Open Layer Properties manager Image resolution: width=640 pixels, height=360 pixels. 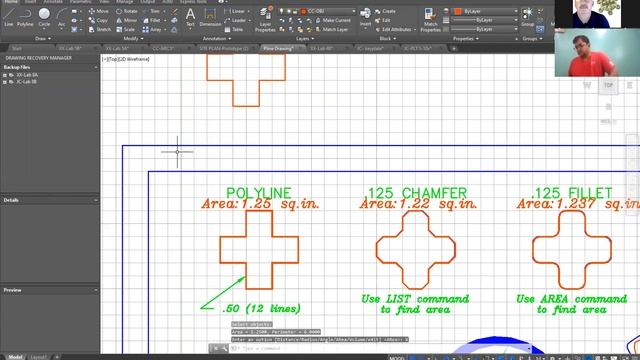(x=265, y=20)
